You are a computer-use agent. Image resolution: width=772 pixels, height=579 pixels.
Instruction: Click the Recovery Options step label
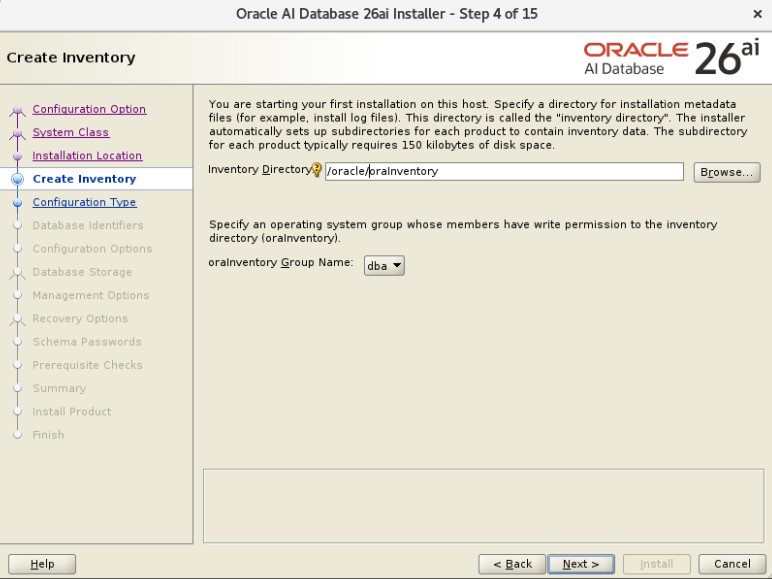coord(80,319)
